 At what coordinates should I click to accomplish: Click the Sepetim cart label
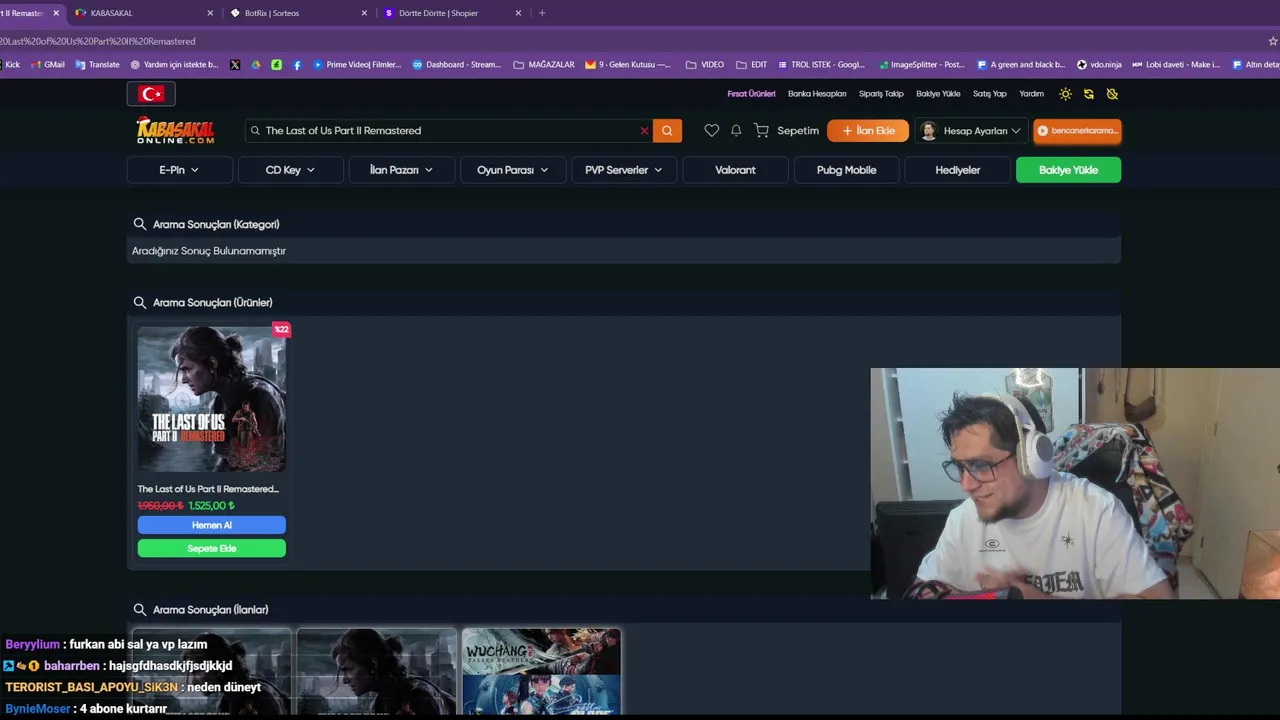[798, 130]
